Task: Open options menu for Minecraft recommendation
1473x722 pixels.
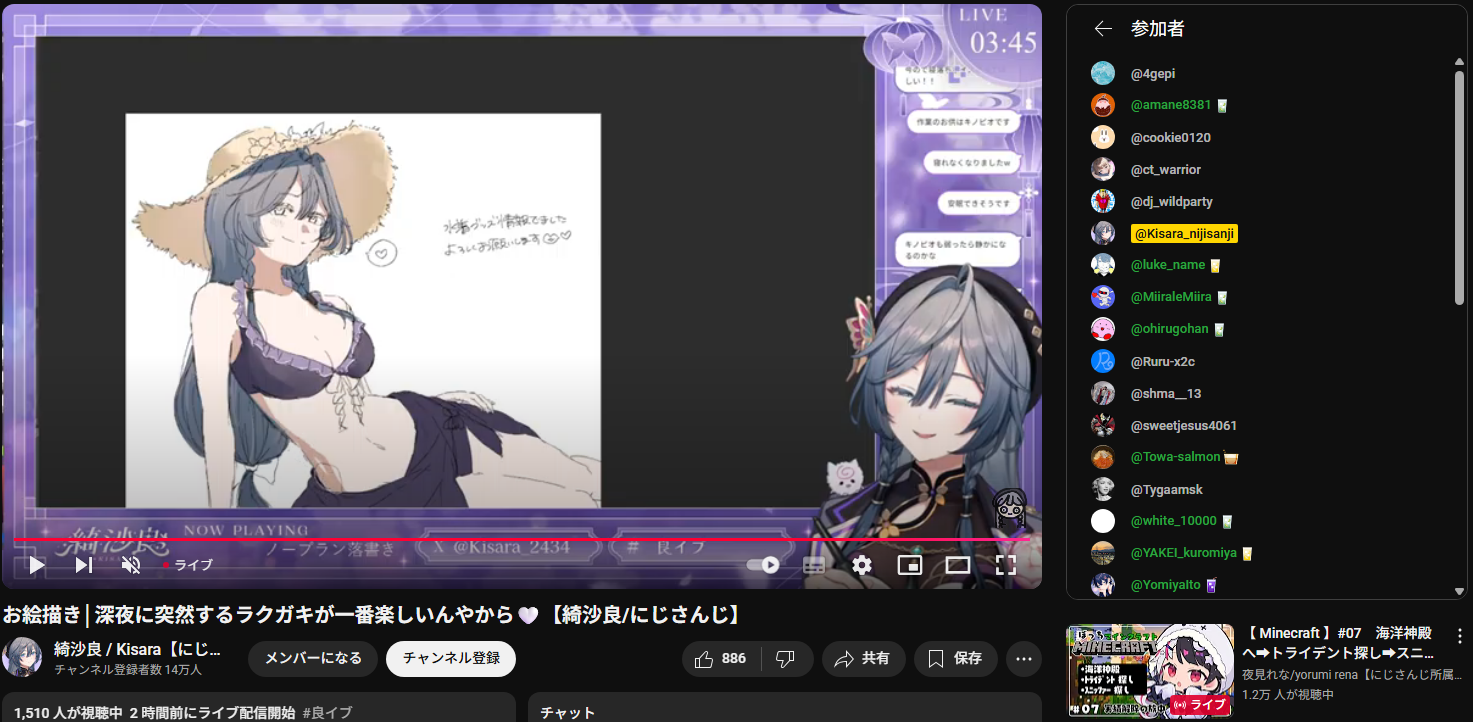Action: coord(1460,636)
